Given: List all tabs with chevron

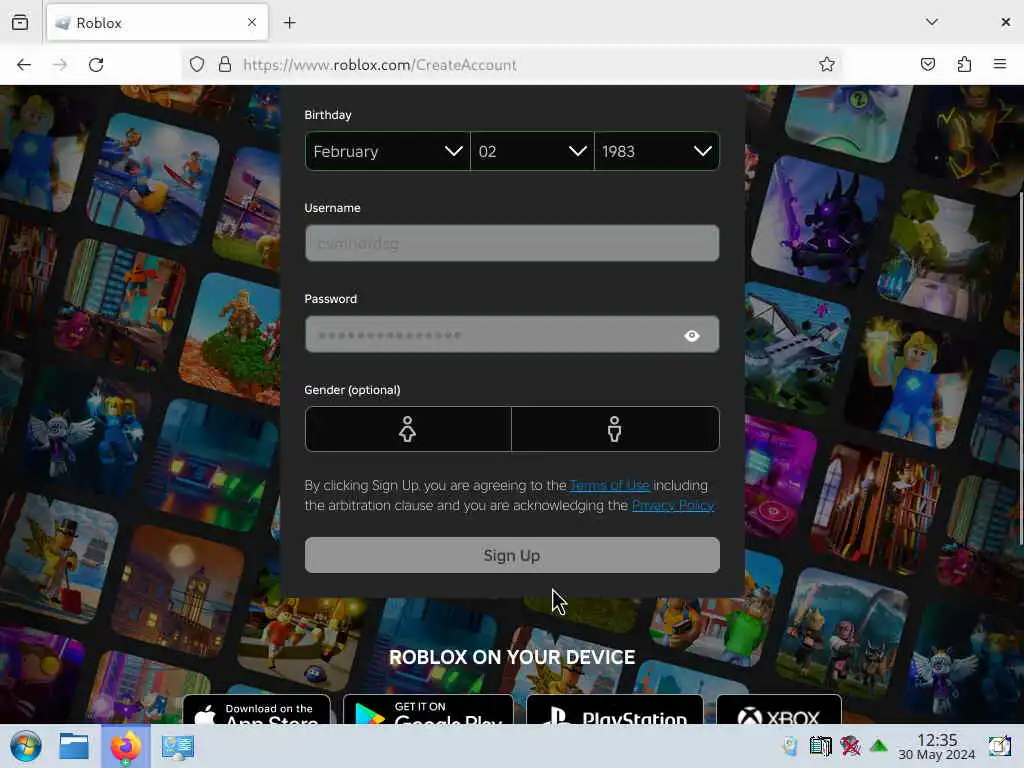Looking at the screenshot, I should [932, 22].
